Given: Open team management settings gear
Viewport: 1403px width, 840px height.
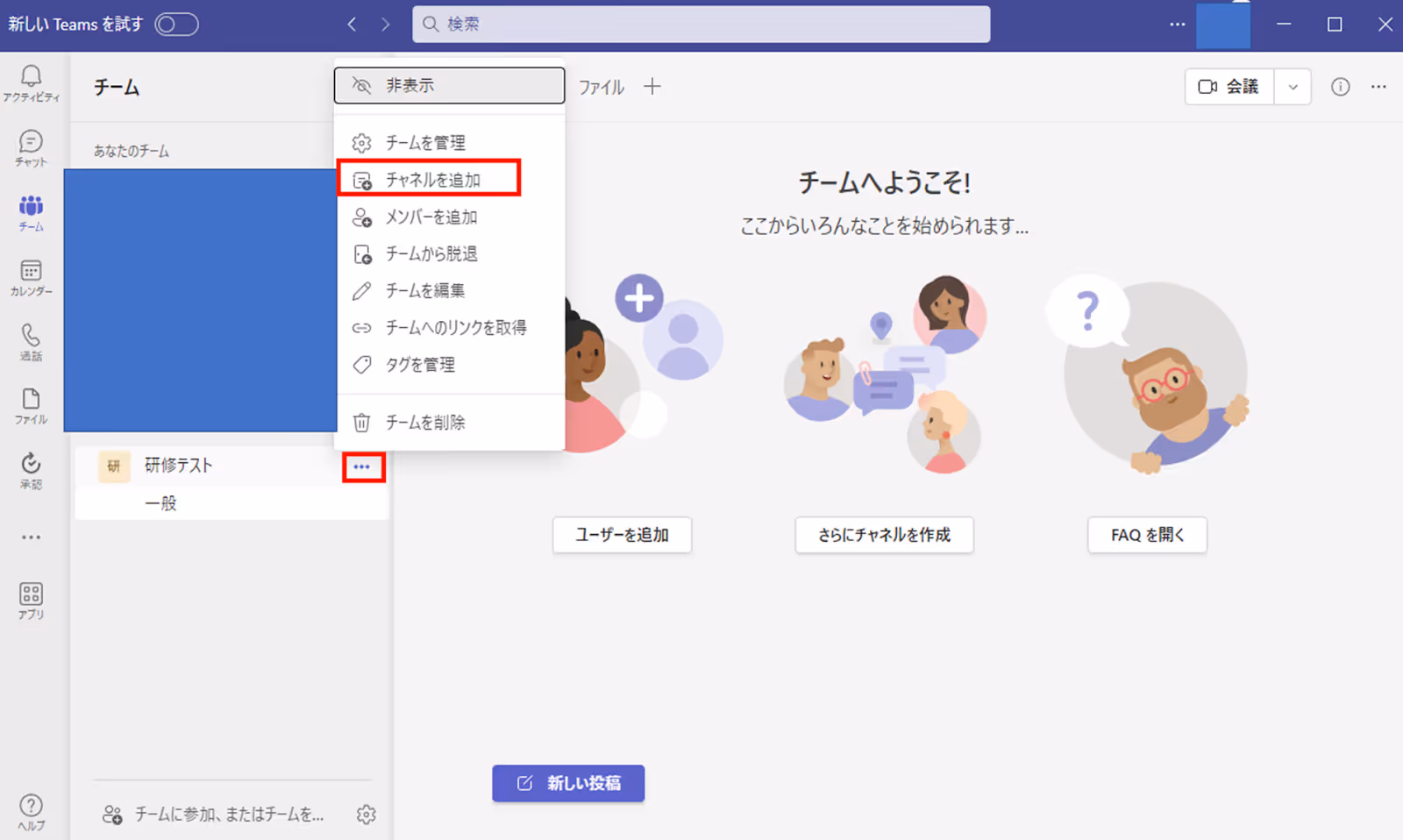Looking at the screenshot, I should 367,815.
